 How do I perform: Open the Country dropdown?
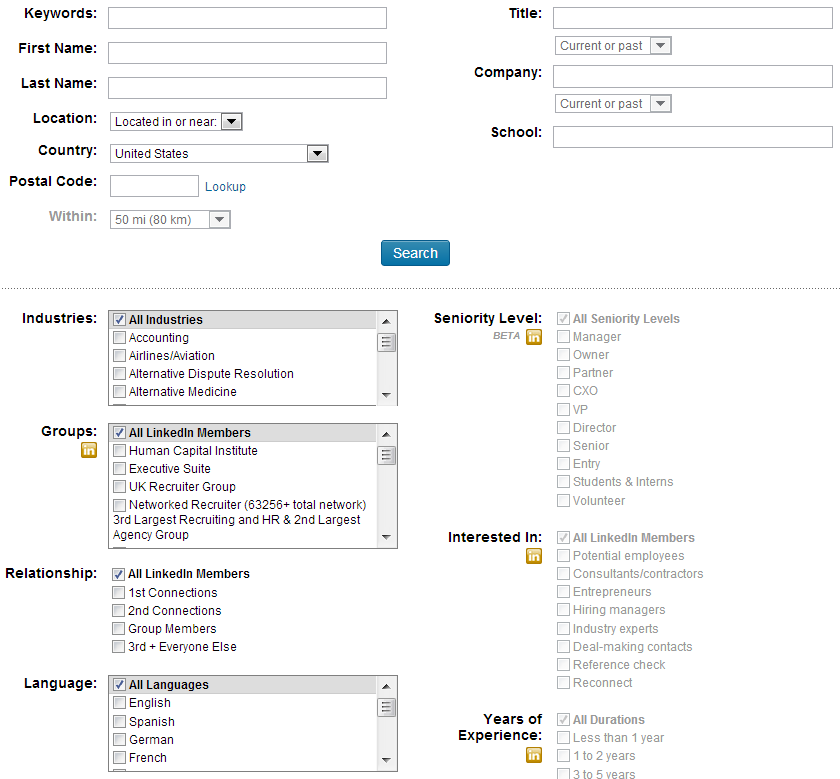[x=219, y=154]
